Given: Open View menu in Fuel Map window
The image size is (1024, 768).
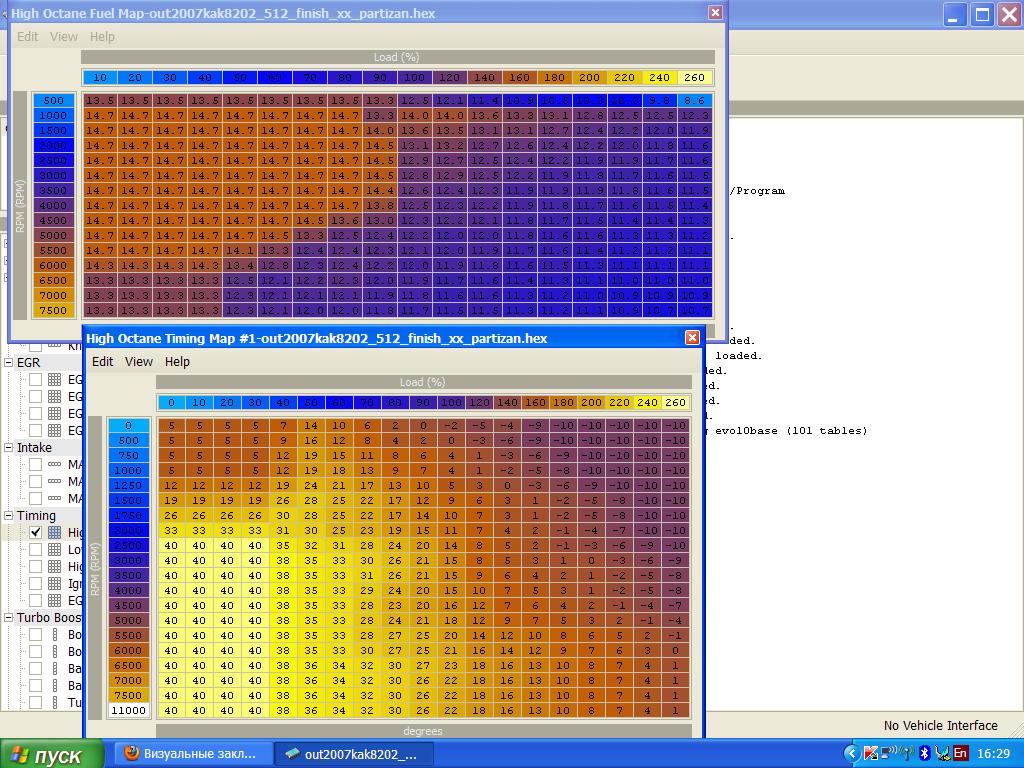Looking at the screenshot, I should [63, 36].
